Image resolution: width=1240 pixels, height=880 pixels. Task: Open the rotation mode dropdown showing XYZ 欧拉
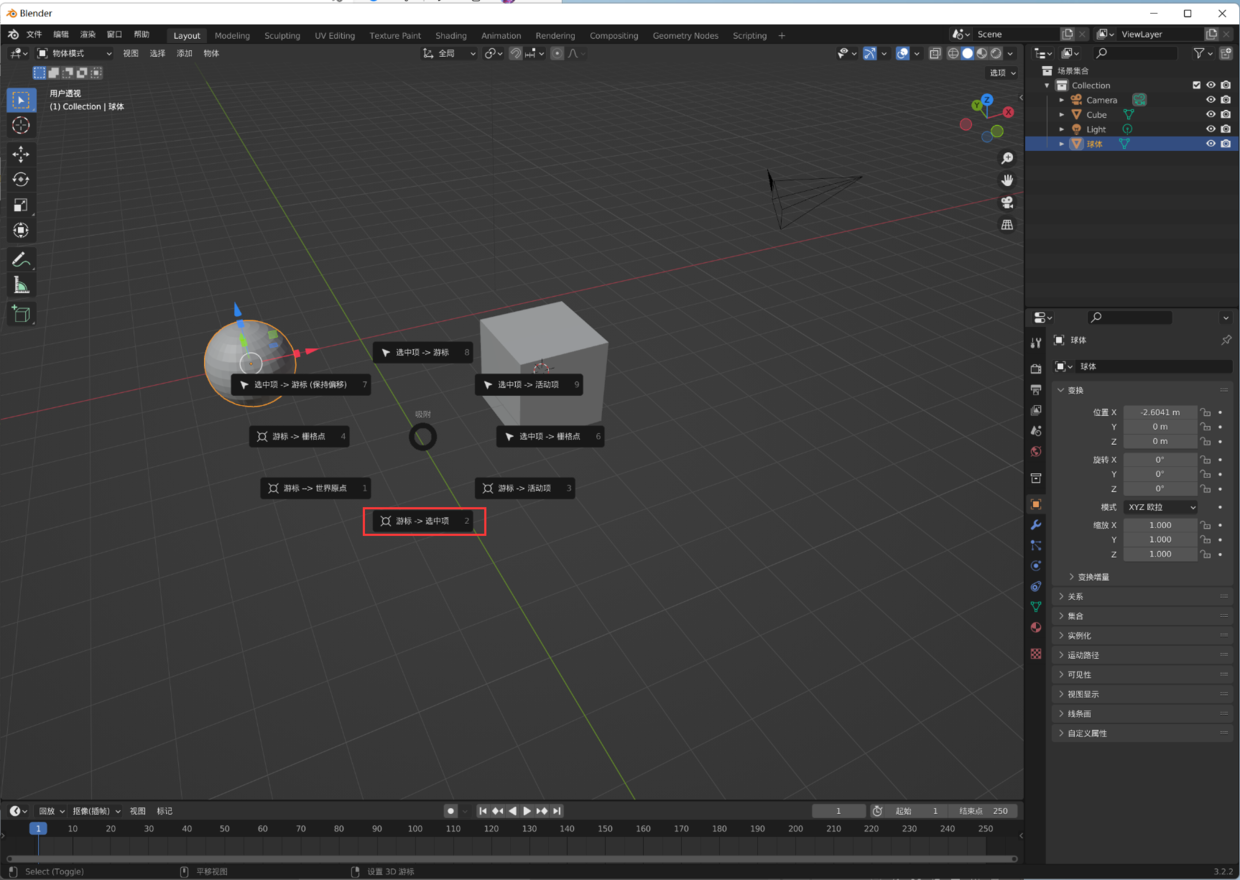tap(1160, 507)
